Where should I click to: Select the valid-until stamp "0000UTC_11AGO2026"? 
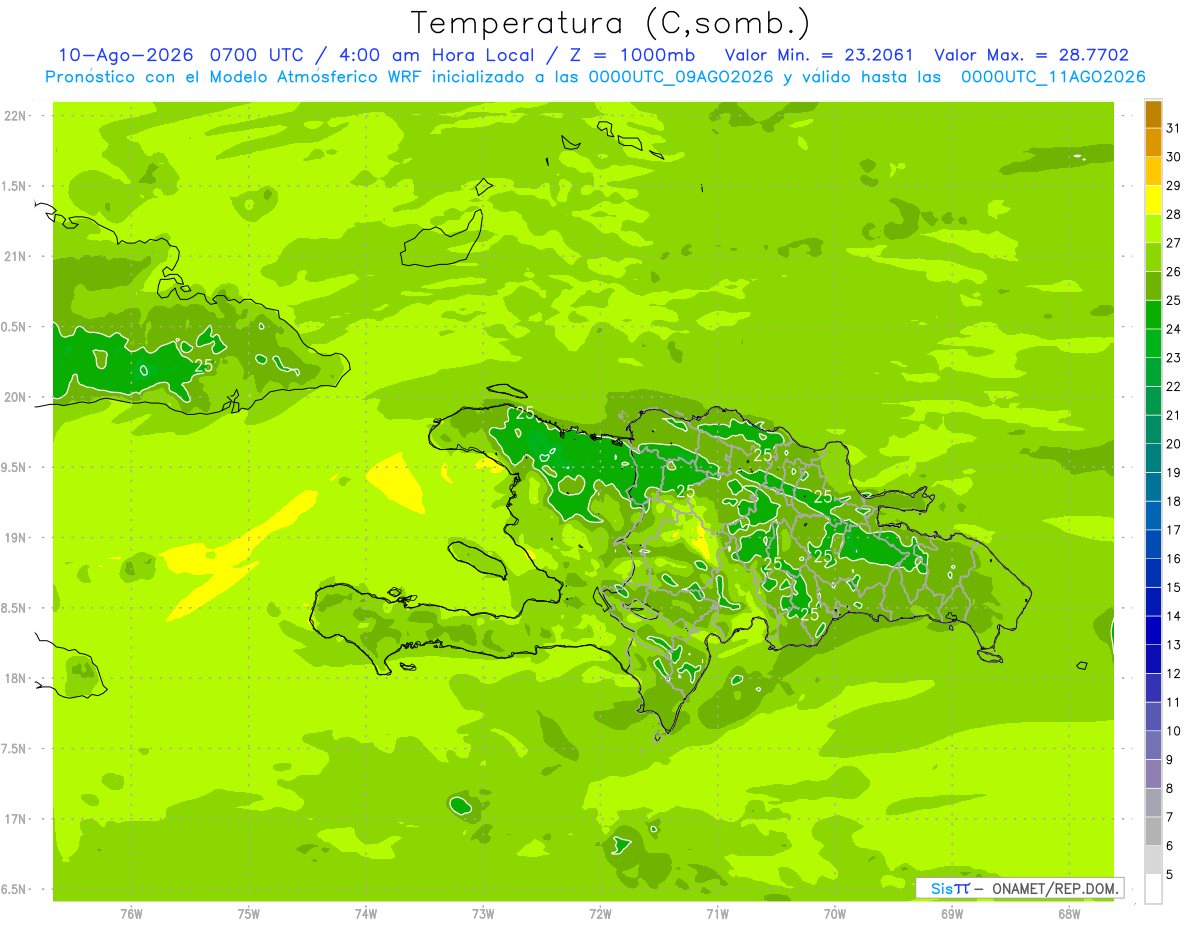pos(1053,77)
